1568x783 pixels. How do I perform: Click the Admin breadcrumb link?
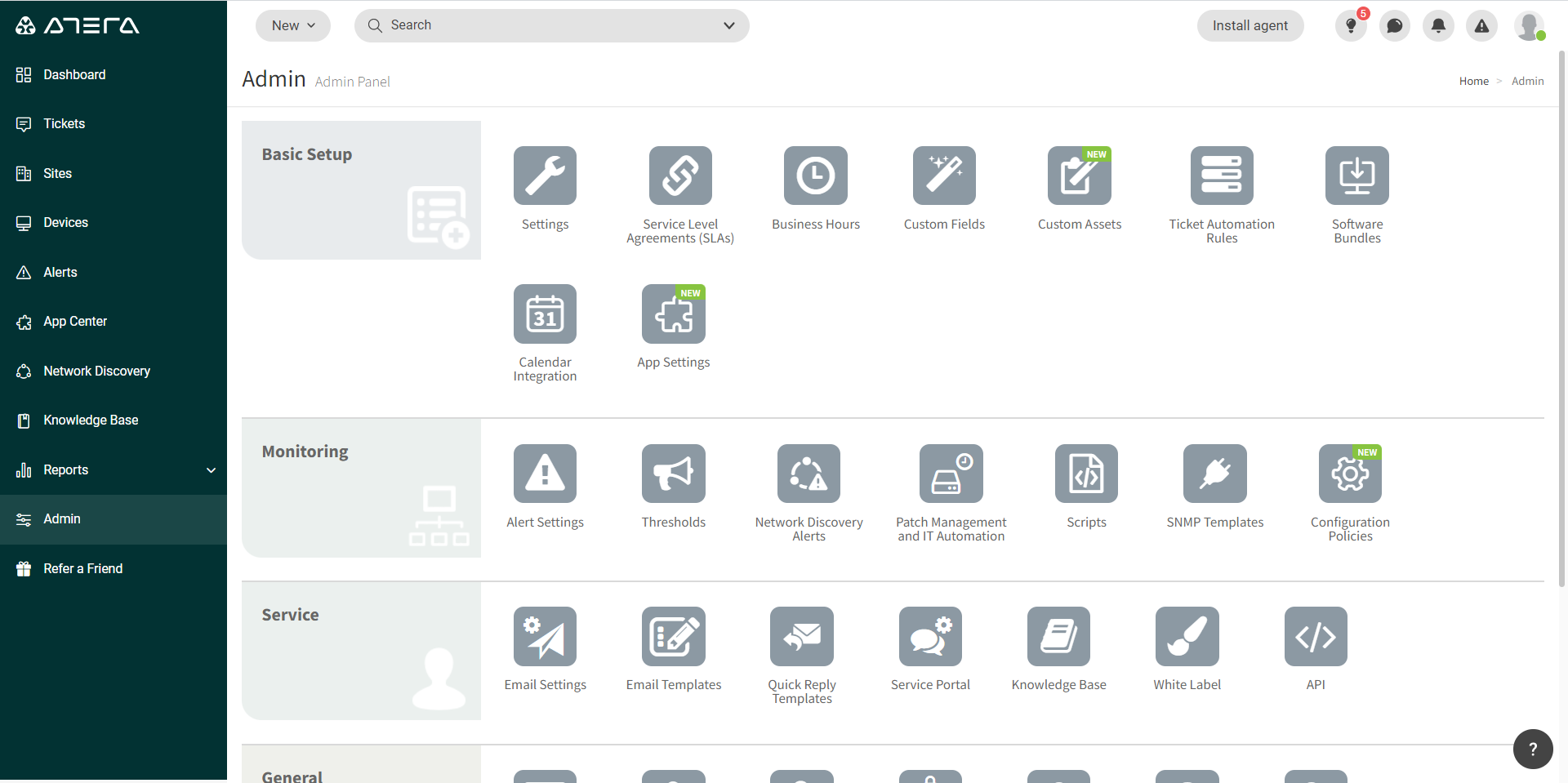coord(1527,81)
